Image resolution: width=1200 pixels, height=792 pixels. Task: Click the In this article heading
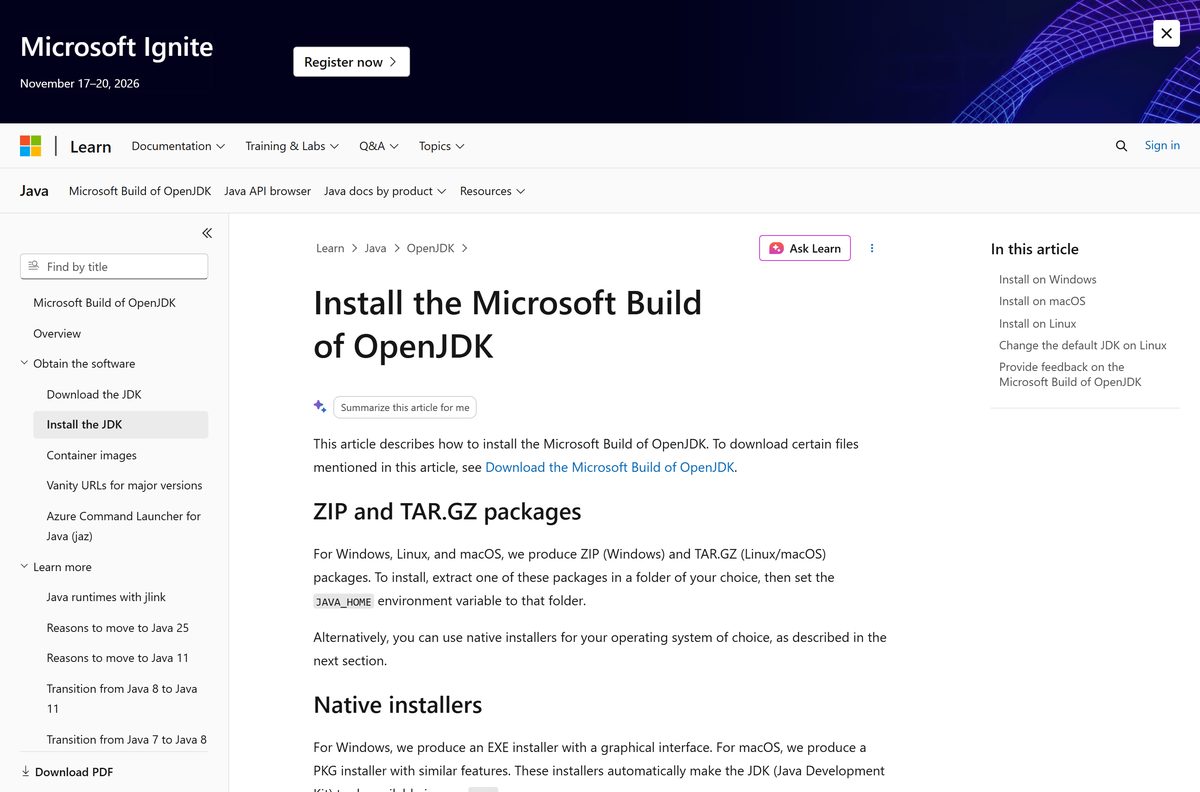pyautogui.click(x=1035, y=249)
